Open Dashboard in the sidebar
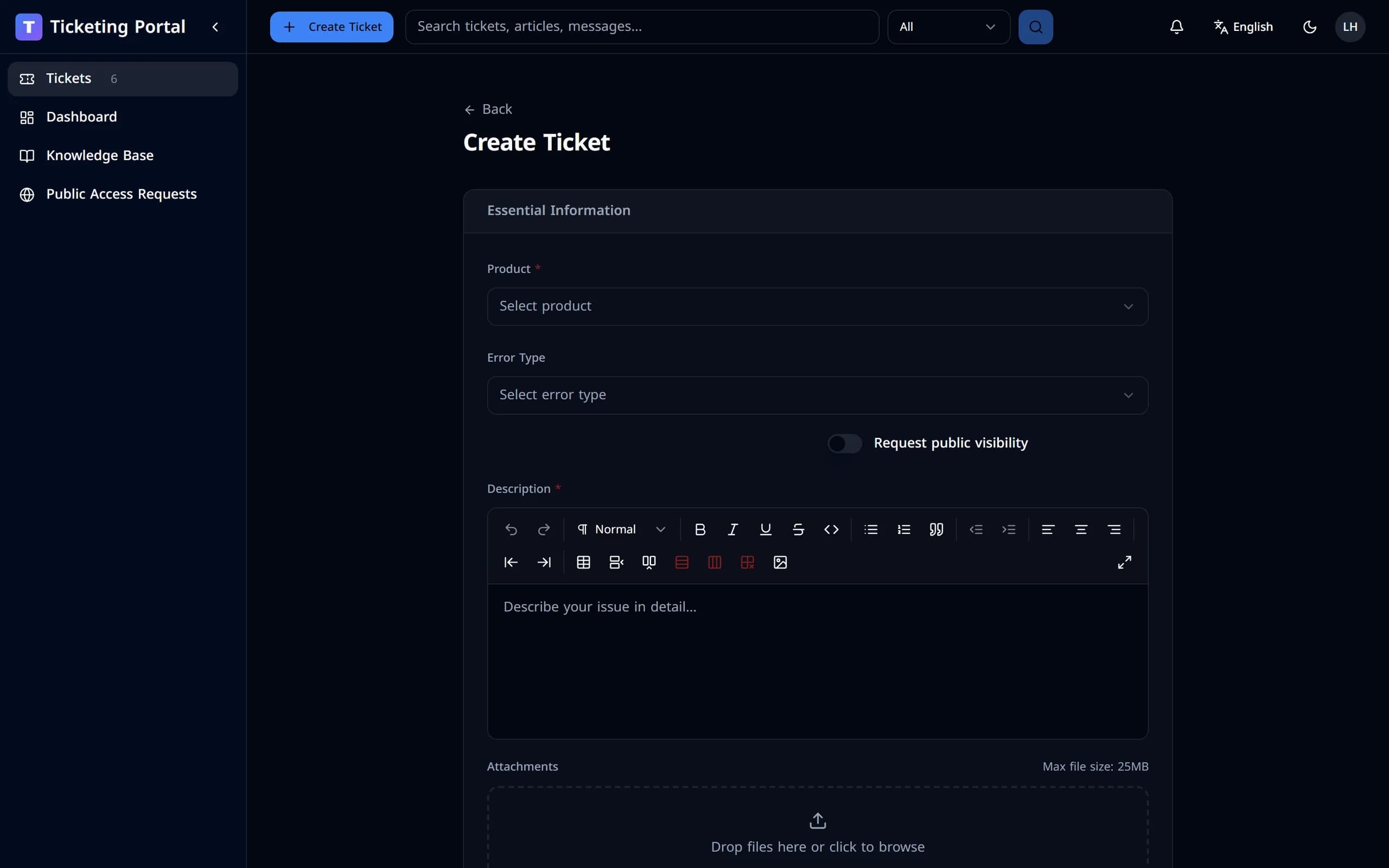This screenshot has height=868, width=1389. [123, 117]
